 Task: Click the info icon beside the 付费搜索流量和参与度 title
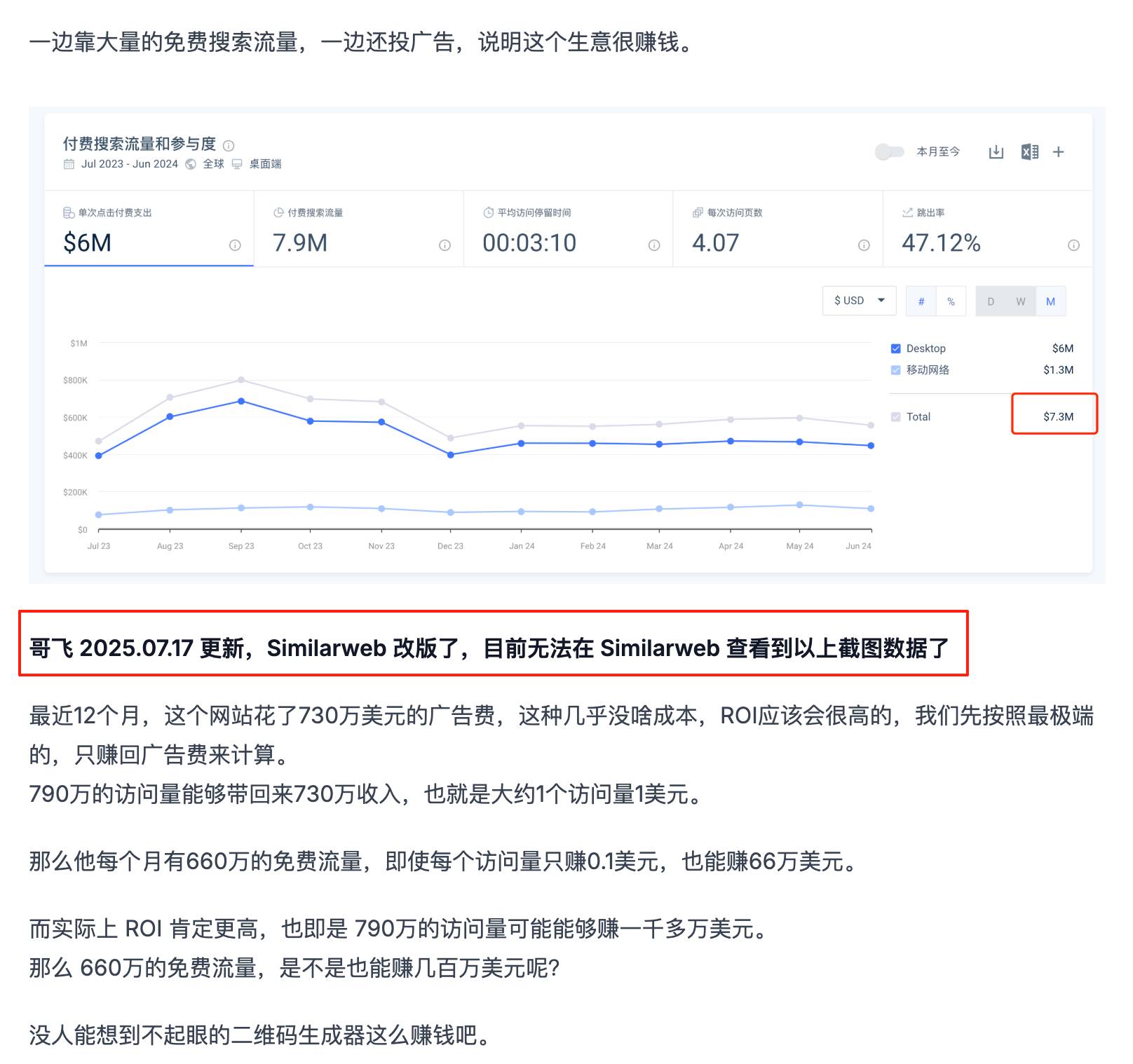pyautogui.click(x=229, y=146)
